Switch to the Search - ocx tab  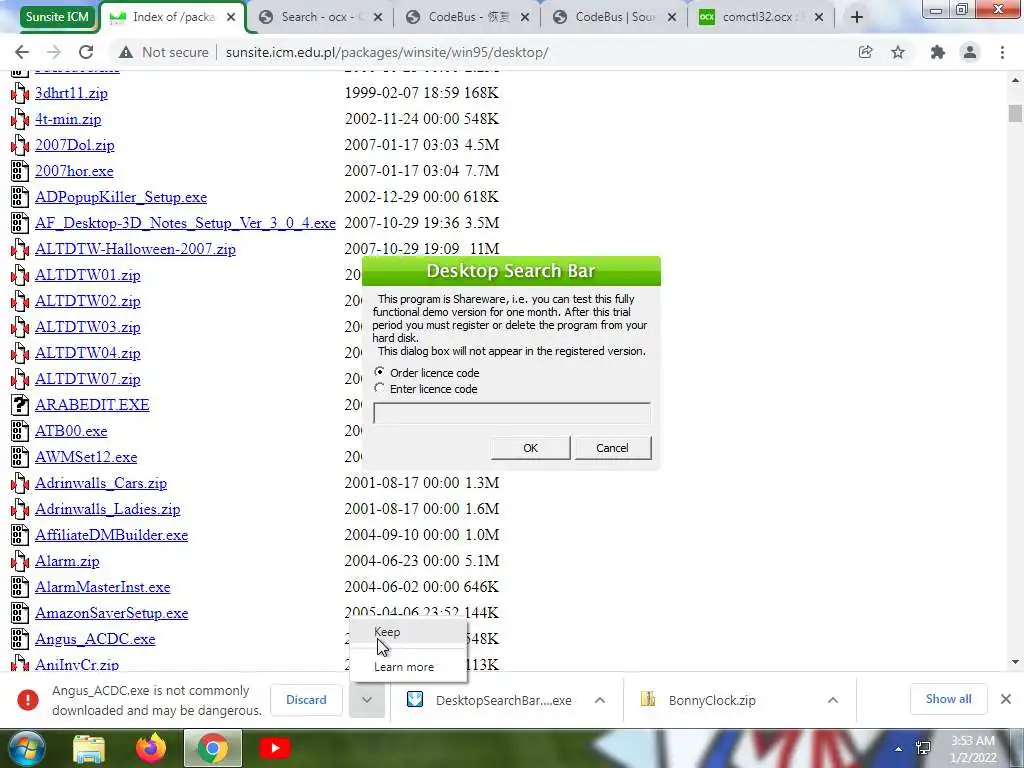point(320,18)
